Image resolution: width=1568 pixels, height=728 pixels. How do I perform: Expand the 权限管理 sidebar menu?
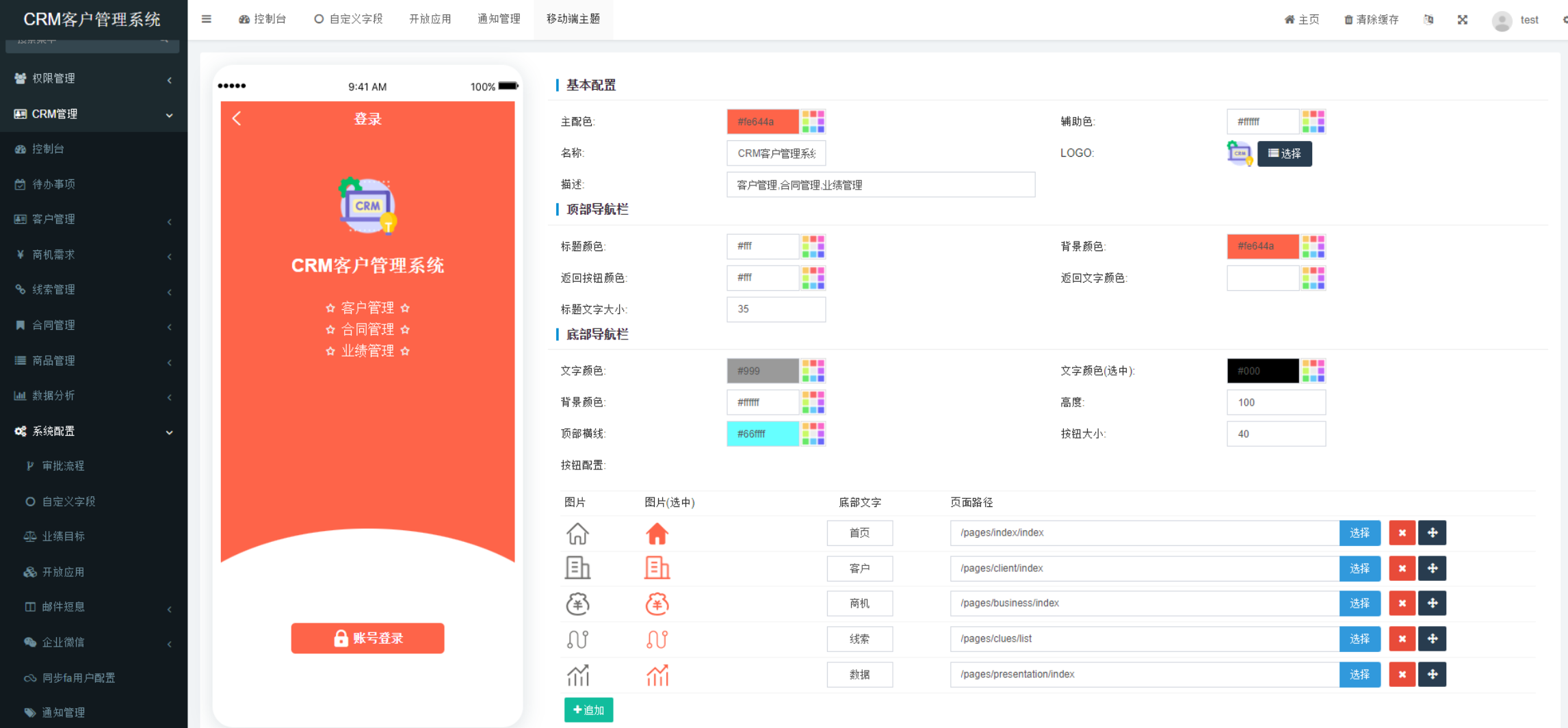pyautogui.click(x=94, y=79)
